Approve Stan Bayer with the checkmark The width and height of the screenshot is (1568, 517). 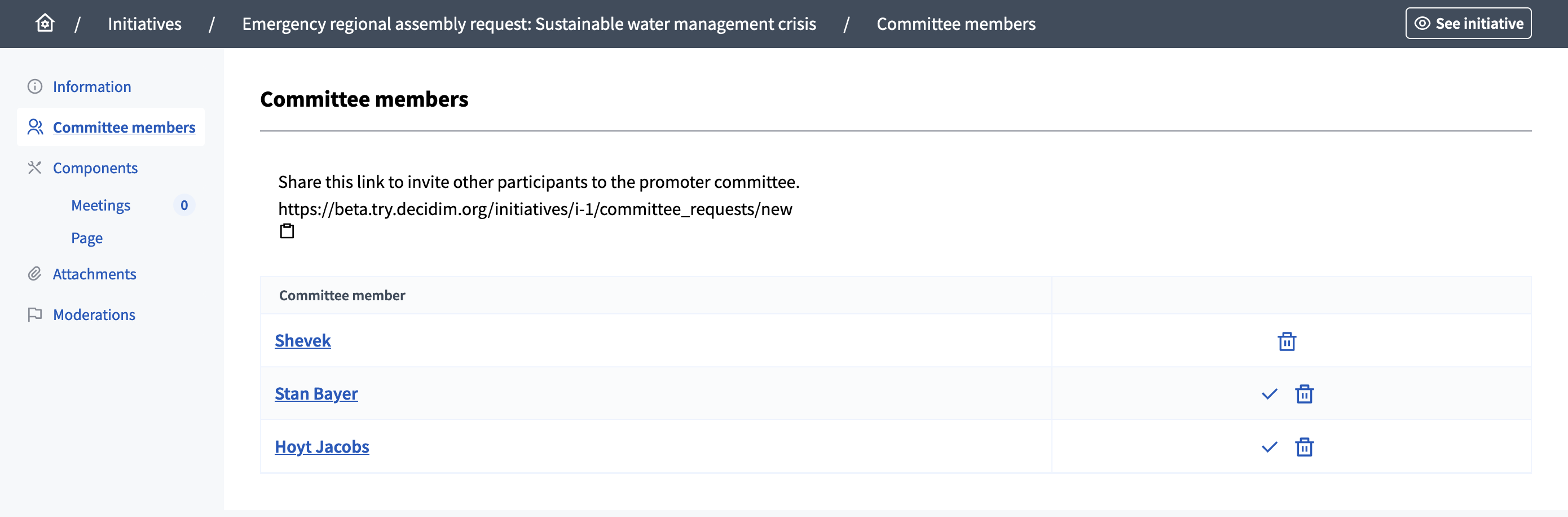[x=1269, y=394]
